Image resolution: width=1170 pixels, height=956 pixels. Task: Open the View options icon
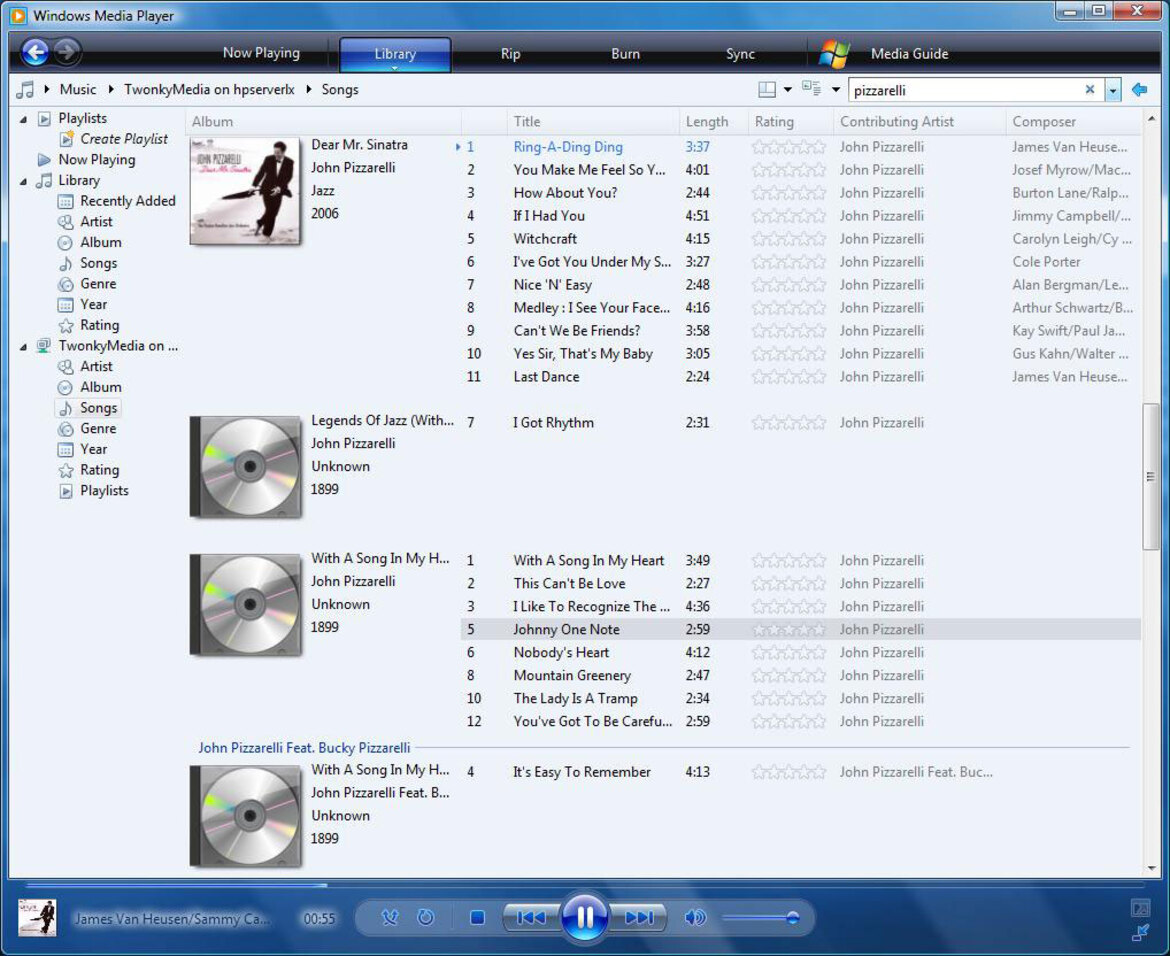(x=811, y=88)
